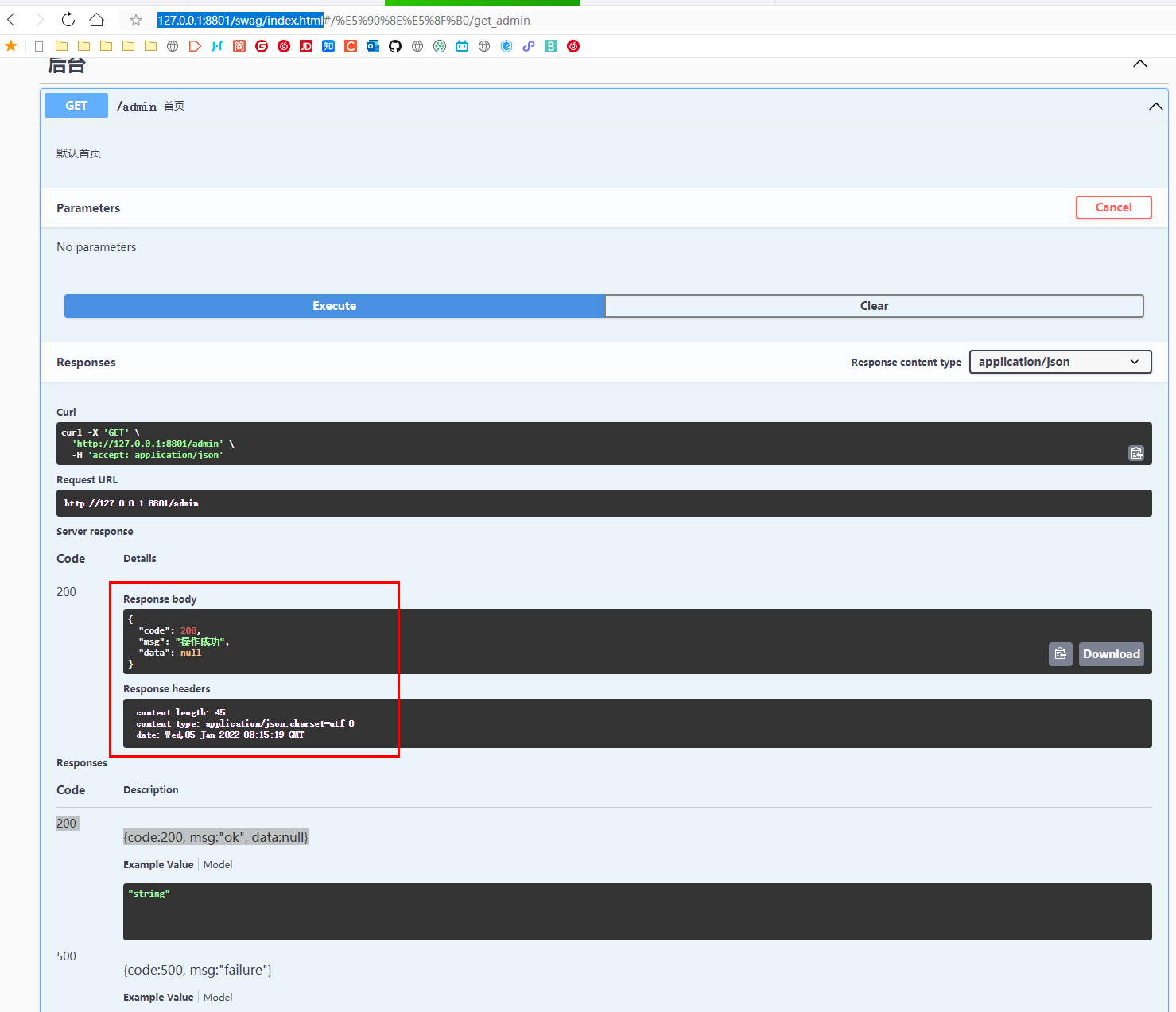This screenshot has width=1176, height=1012.
Task: Bookmark this page with the star outline icon
Action: (x=136, y=21)
